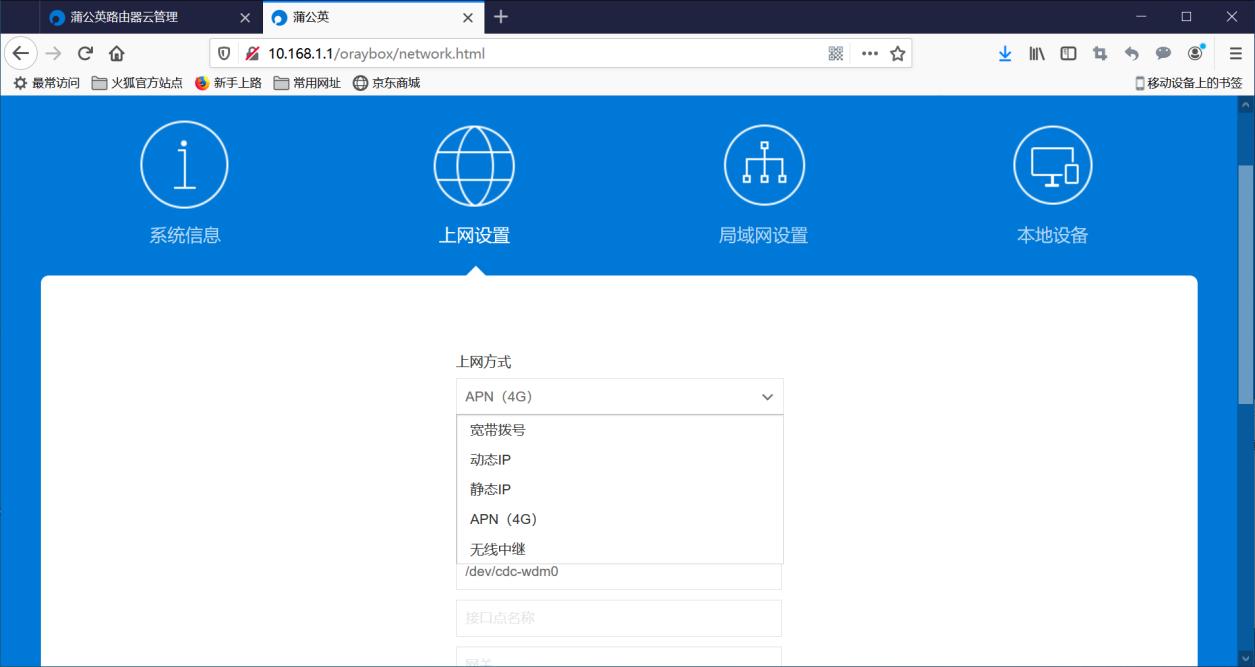The image size is (1255, 667).
Task: Open the 系统信息 section icon
Action: point(183,165)
